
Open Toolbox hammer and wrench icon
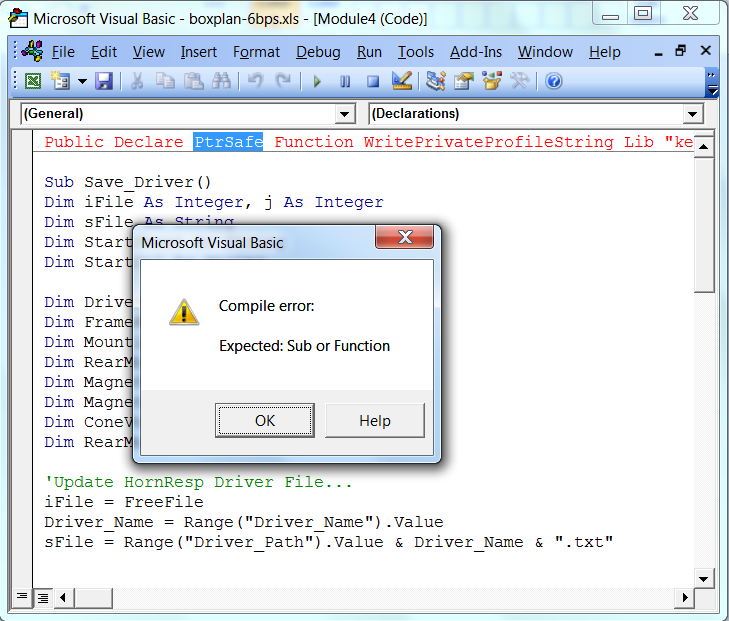click(x=520, y=81)
